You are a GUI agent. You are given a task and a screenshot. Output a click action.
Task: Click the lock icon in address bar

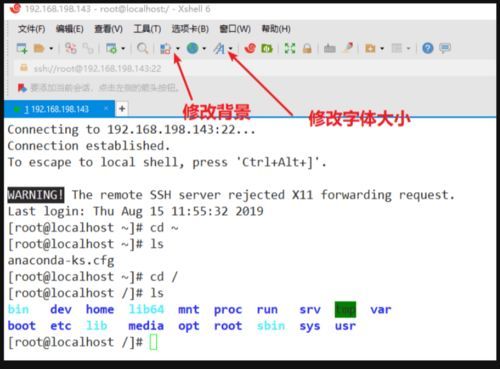pyautogui.click(x=24, y=68)
